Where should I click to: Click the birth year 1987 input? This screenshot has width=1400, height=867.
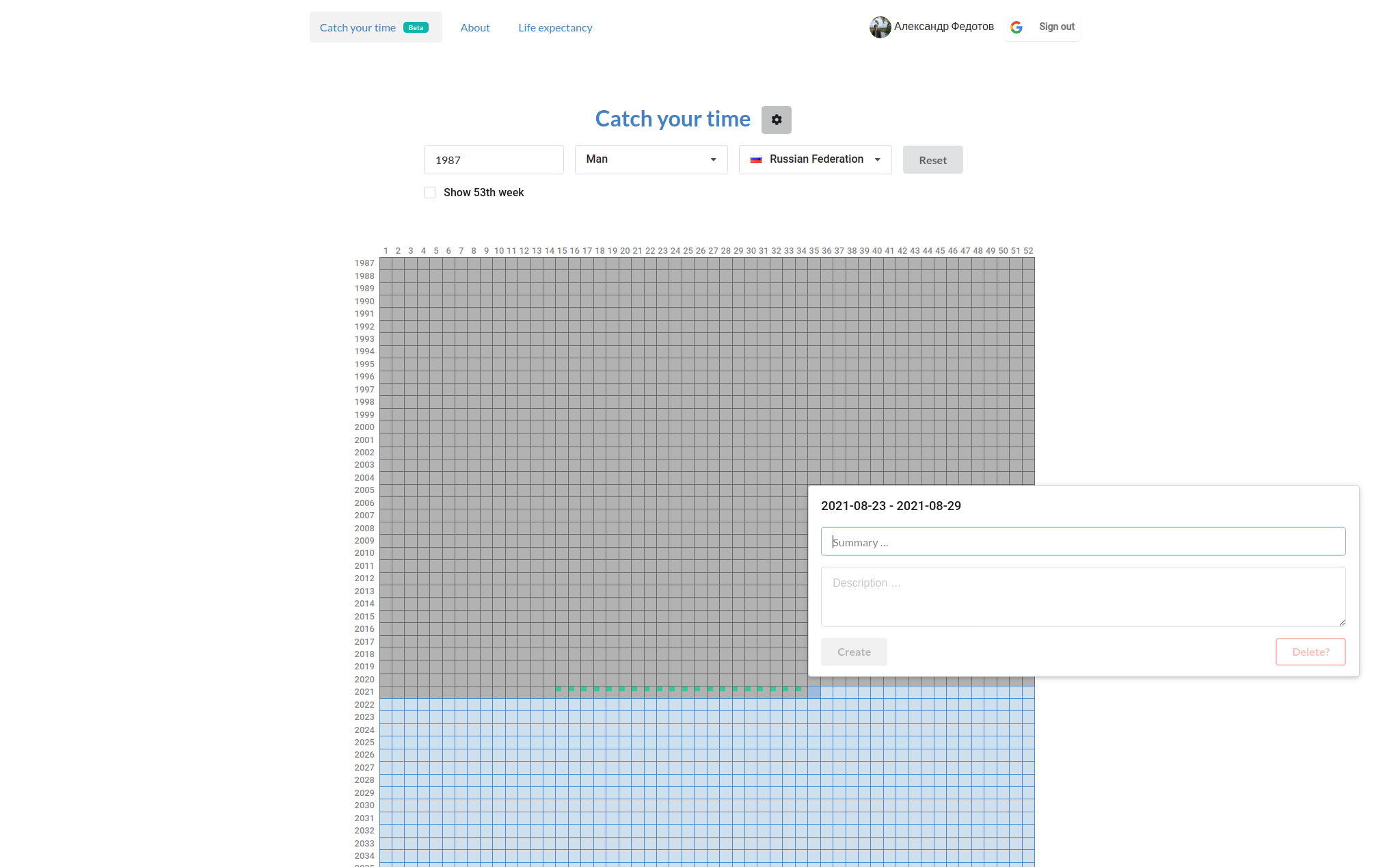coord(494,160)
